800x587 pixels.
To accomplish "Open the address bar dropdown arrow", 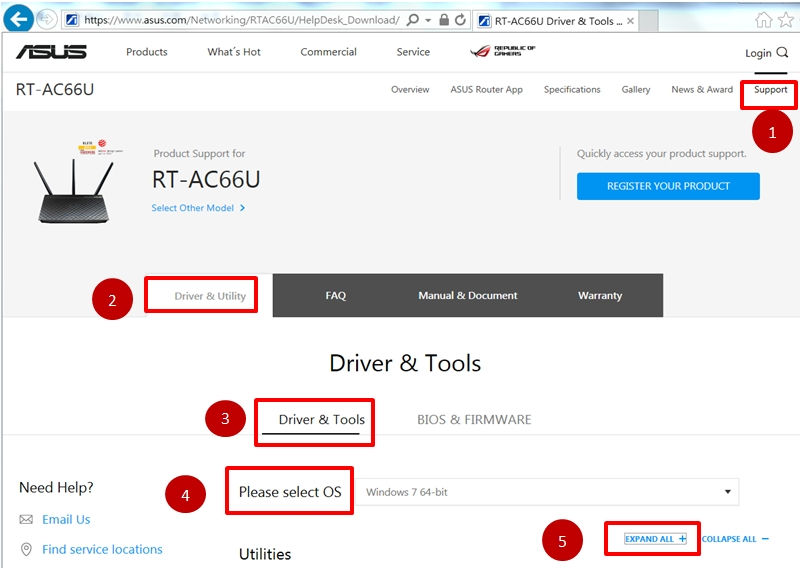I will (428, 20).
